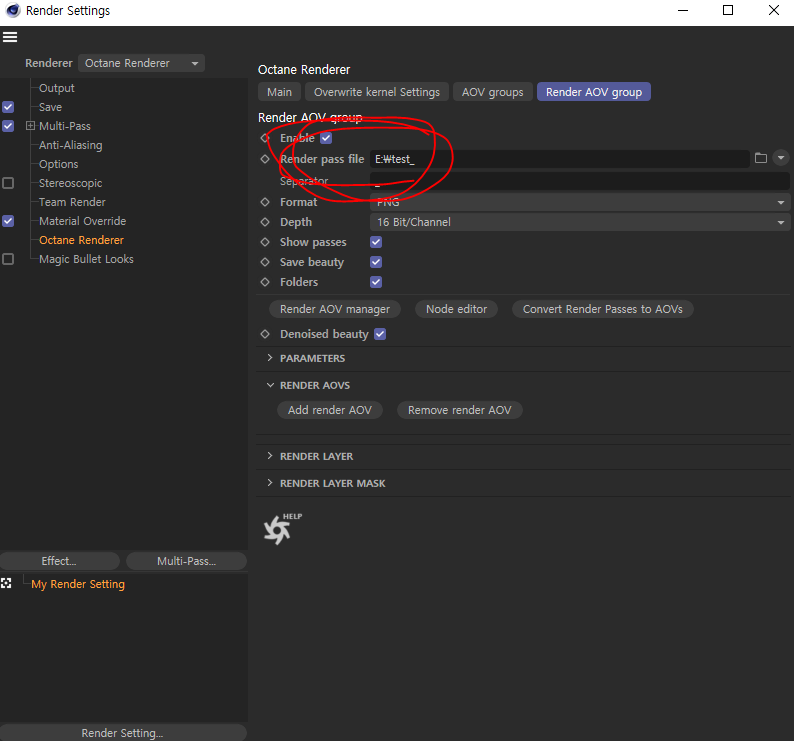Select Team Render in the settings tree
Screen dimensions: 794x741
pyautogui.click(x=72, y=202)
